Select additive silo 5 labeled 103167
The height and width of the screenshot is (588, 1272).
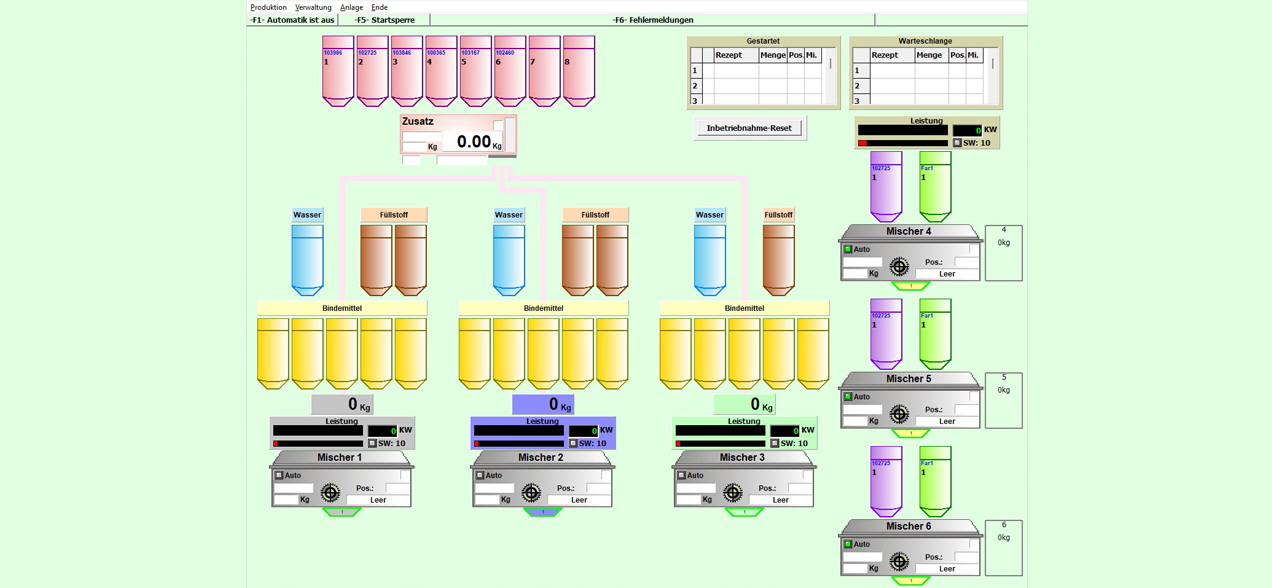(475, 72)
